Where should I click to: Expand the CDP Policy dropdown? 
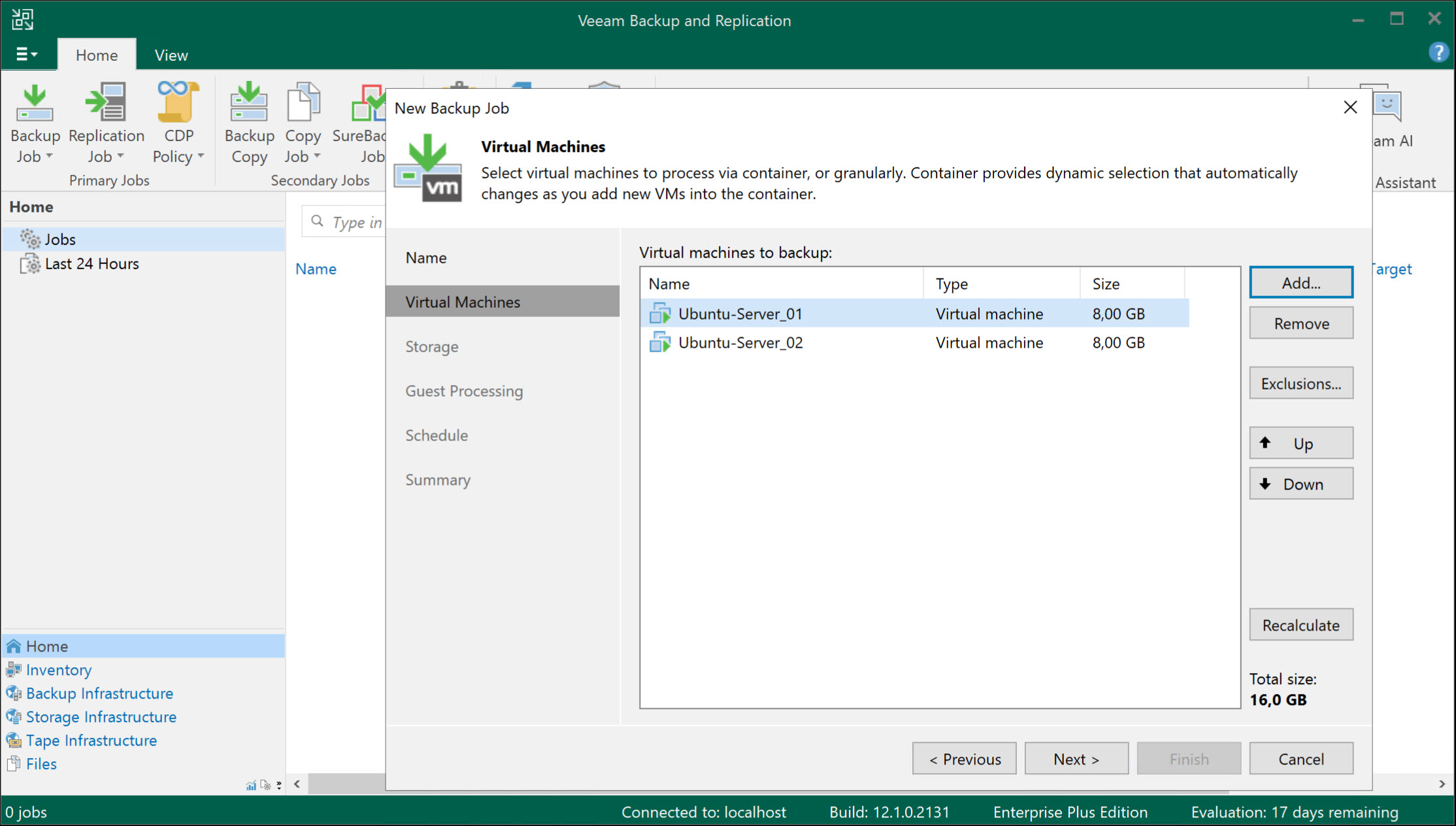click(199, 157)
